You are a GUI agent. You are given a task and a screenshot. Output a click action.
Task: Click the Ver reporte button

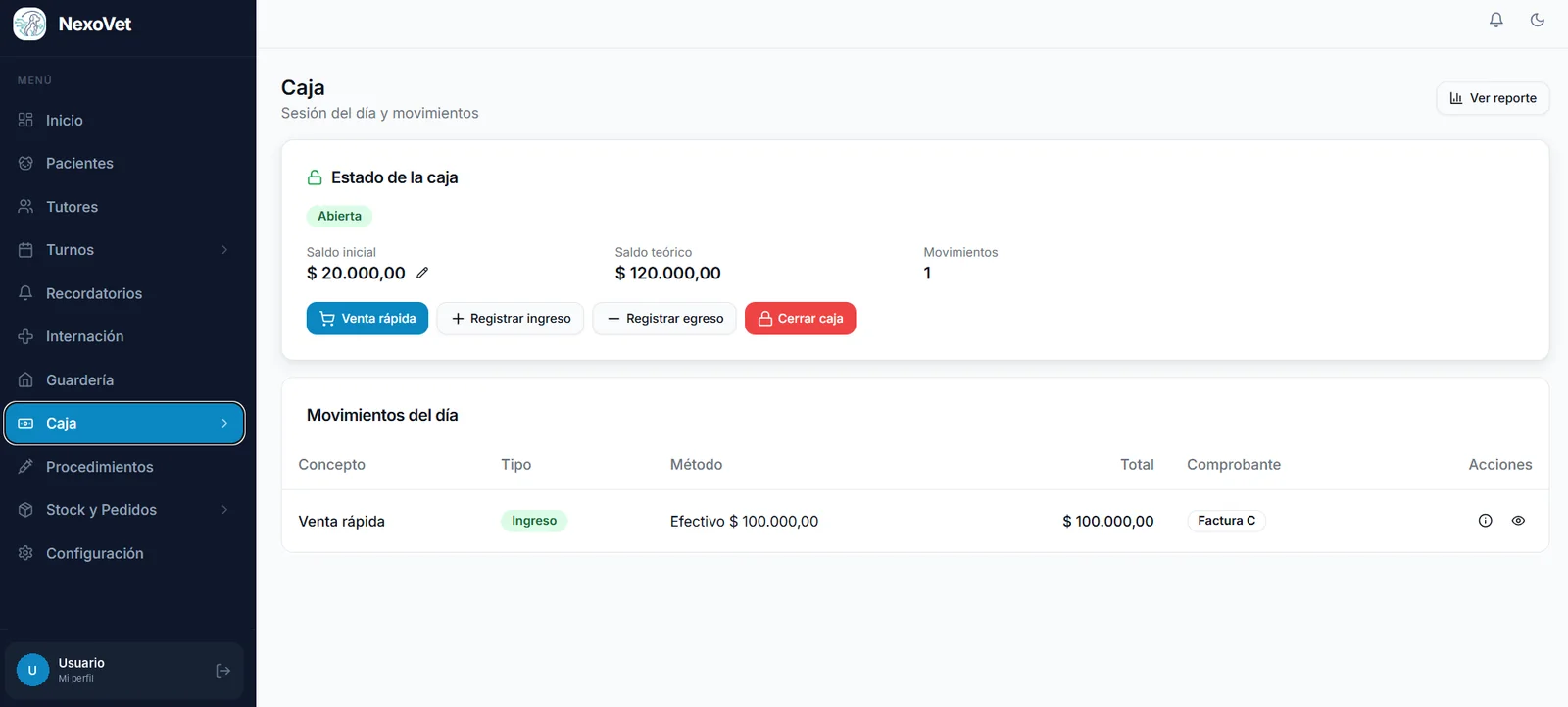1493,98
